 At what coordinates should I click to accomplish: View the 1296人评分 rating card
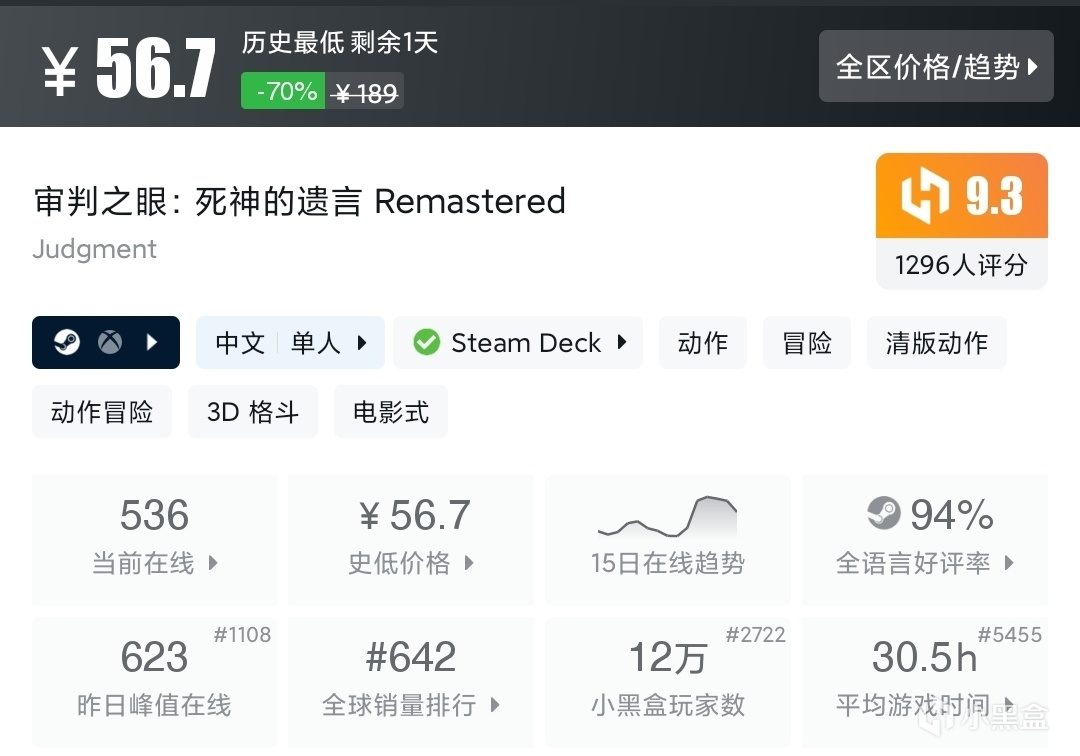point(961,264)
